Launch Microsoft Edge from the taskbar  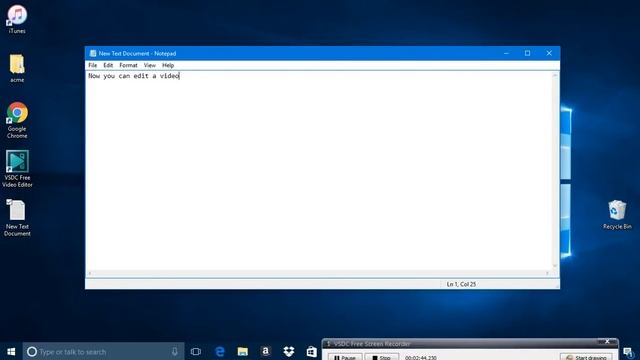click(x=220, y=351)
